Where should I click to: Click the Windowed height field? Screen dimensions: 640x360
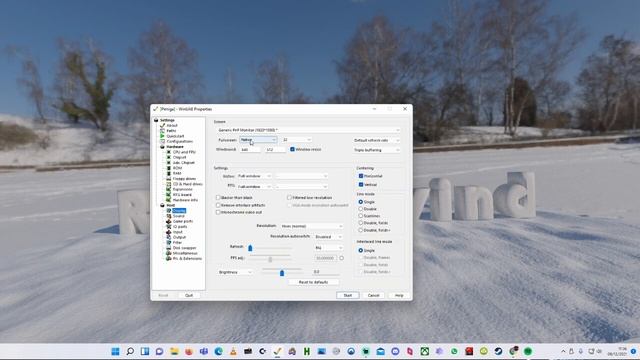point(275,150)
